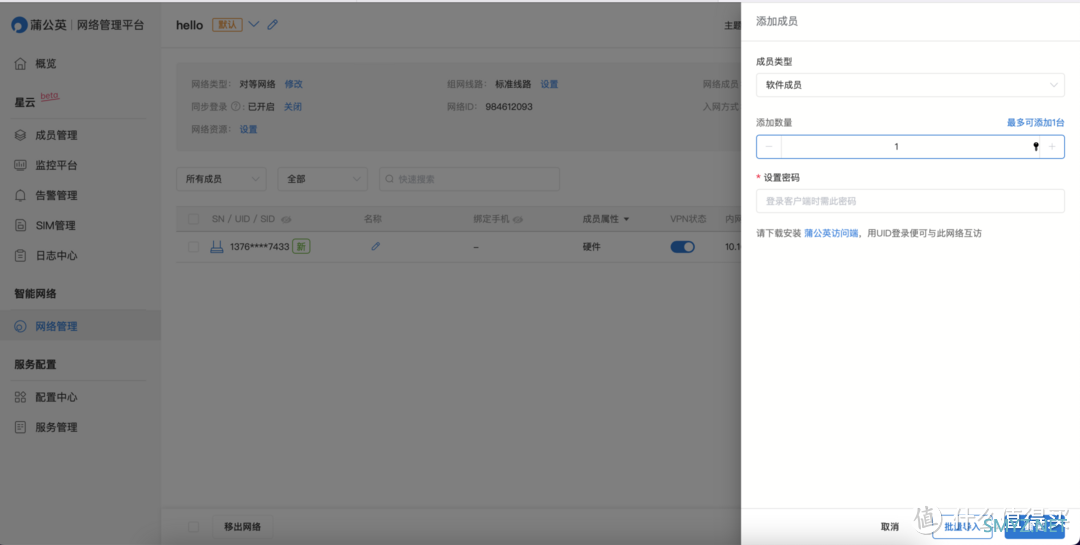This screenshot has height=545, width=1080.
Task: Click the grid icon beside 配置中心
Action: [x=21, y=397]
